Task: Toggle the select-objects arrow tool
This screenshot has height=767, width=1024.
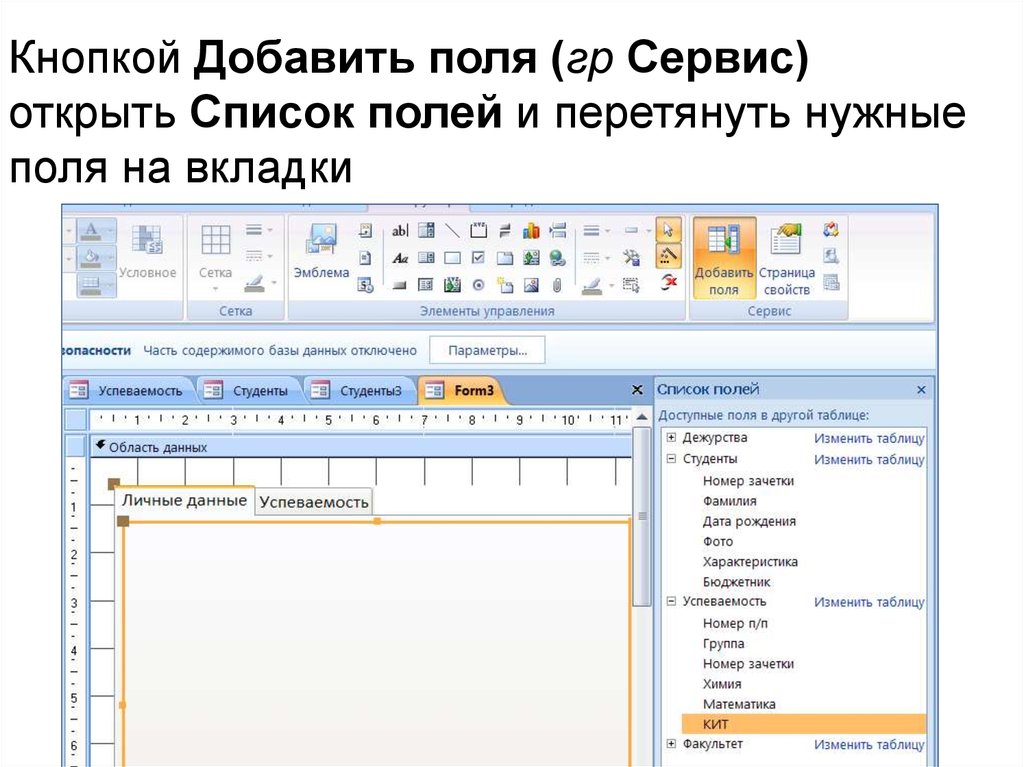Action: pyautogui.click(x=669, y=231)
